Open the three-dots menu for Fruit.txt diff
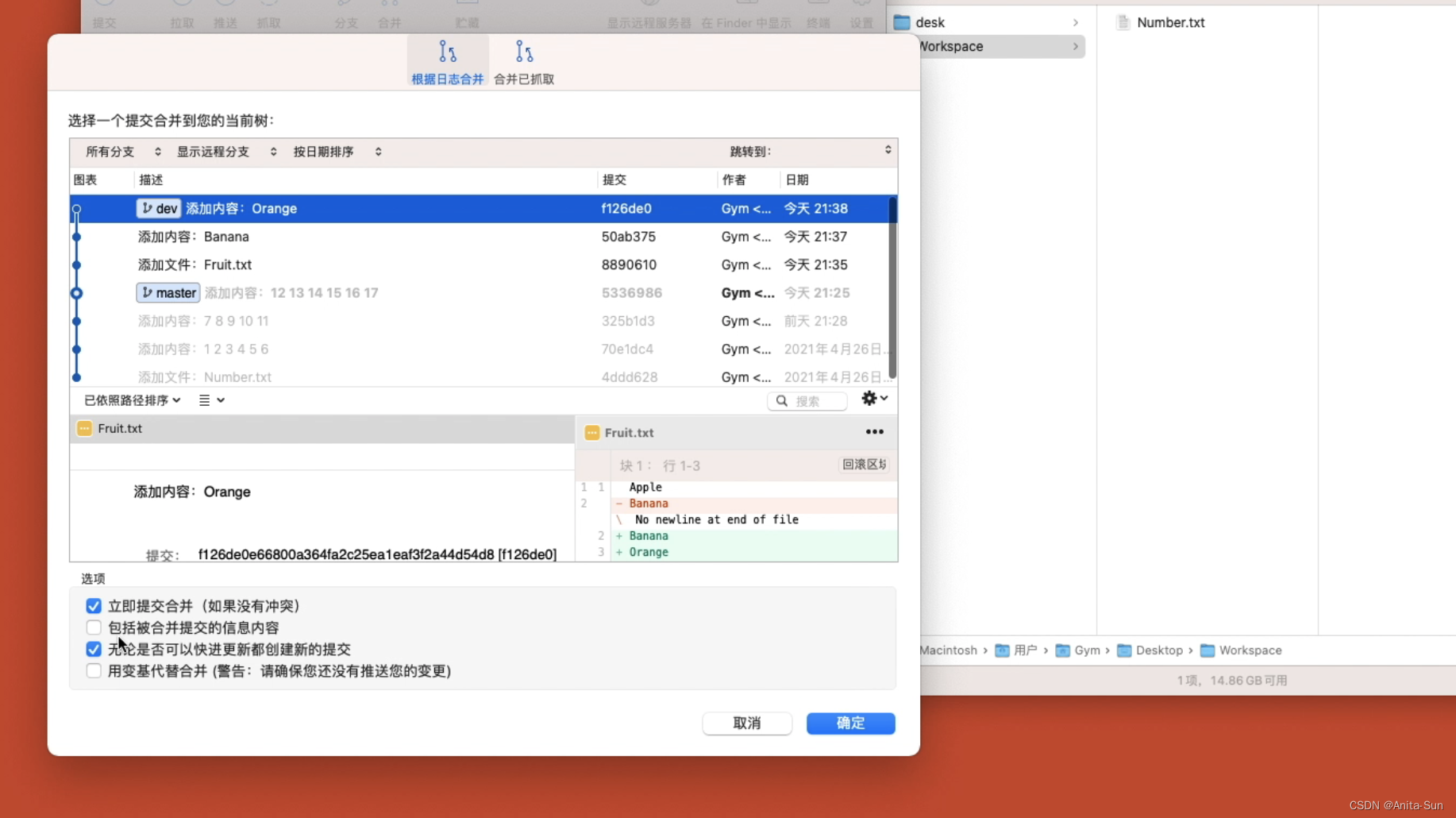The width and height of the screenshot is (1456, 818). coord(874,432)
